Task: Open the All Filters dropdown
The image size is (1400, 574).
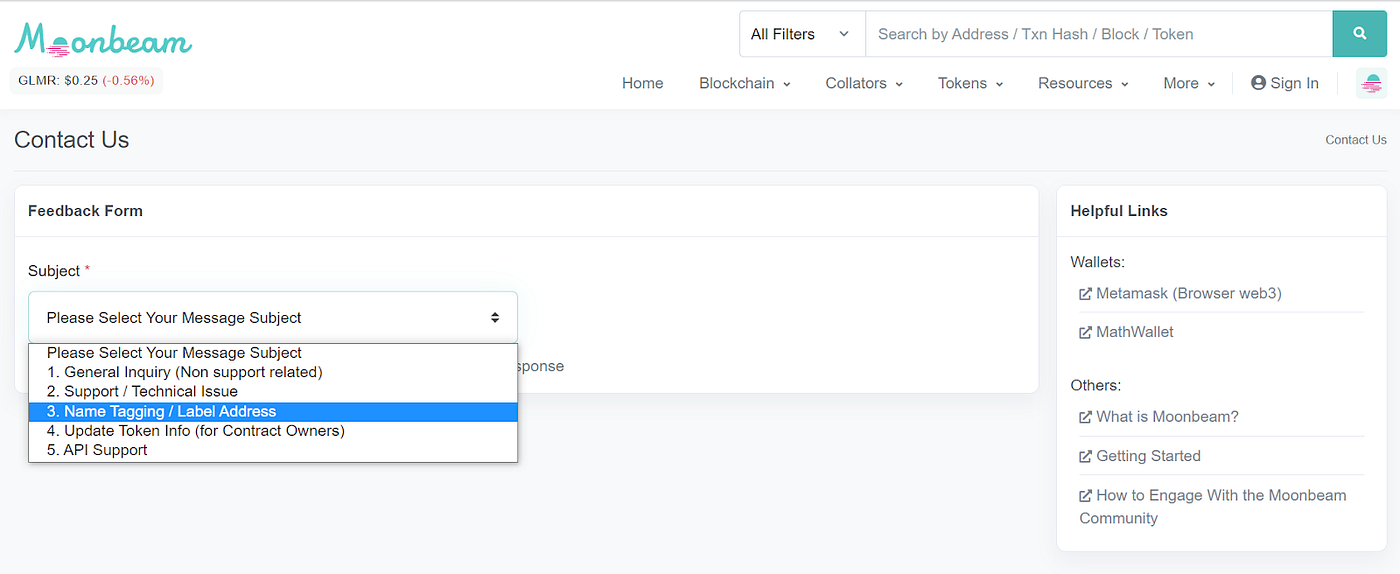Action: click(802, 34)
